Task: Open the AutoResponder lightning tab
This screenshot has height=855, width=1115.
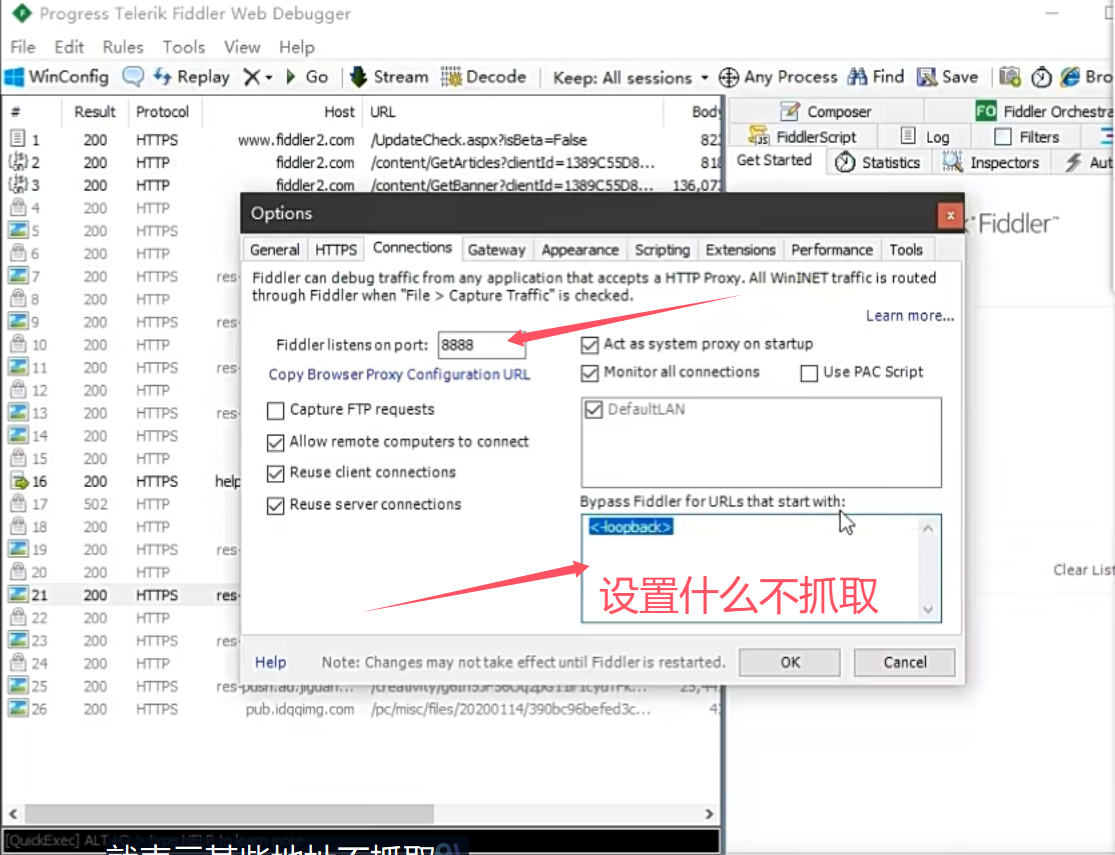Action: (x=1089, y=163)
